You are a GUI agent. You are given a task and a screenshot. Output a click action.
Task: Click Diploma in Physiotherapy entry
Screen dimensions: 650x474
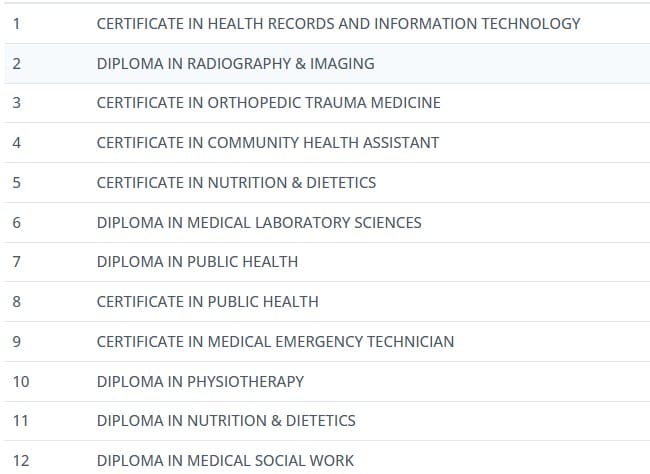(200, 382)
